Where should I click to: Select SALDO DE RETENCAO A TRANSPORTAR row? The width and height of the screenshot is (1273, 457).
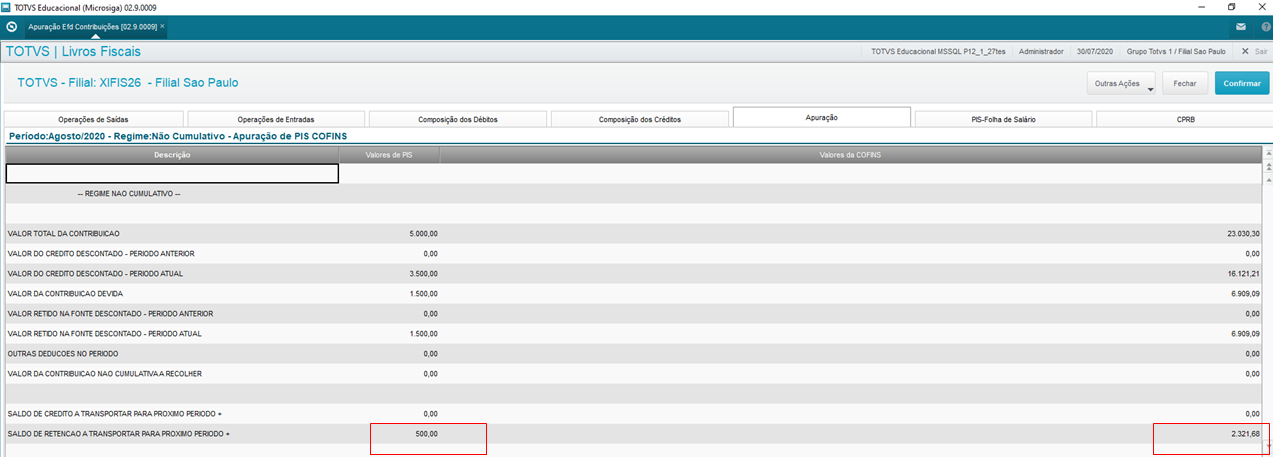[633, 433]
